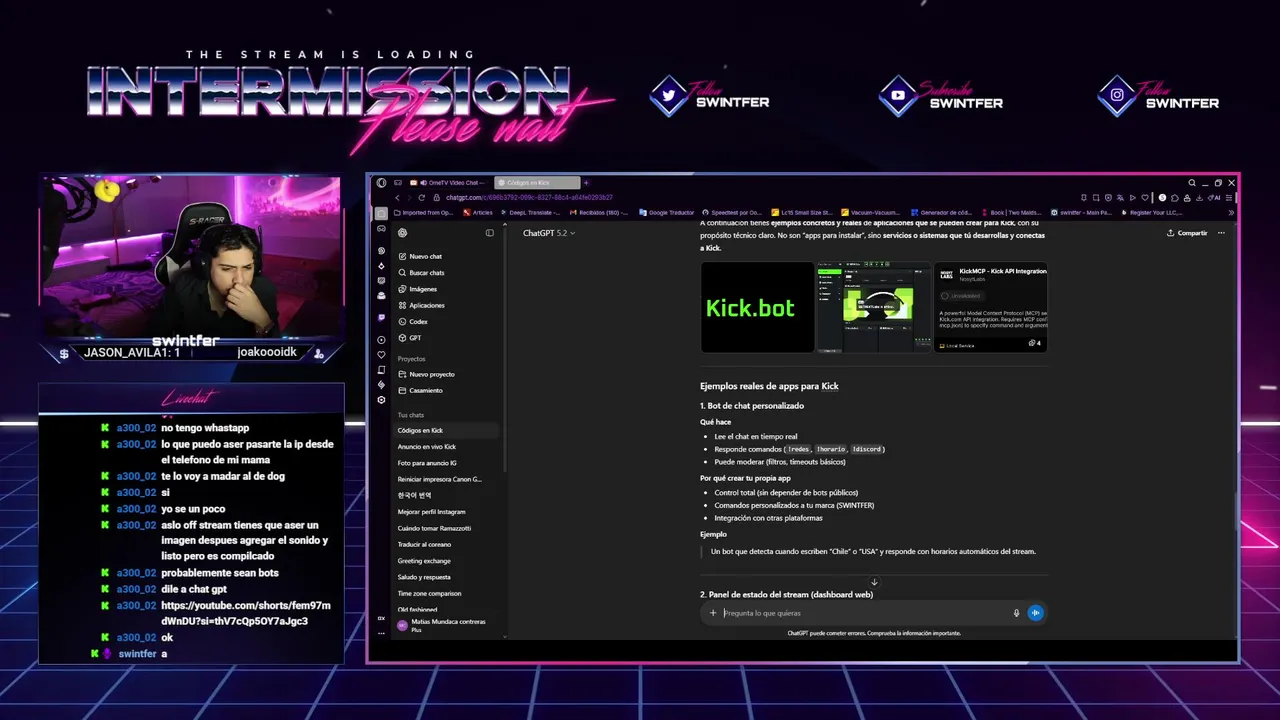
Task: Open Opera sidebar settings gear
Action: (x=381, y=400)
